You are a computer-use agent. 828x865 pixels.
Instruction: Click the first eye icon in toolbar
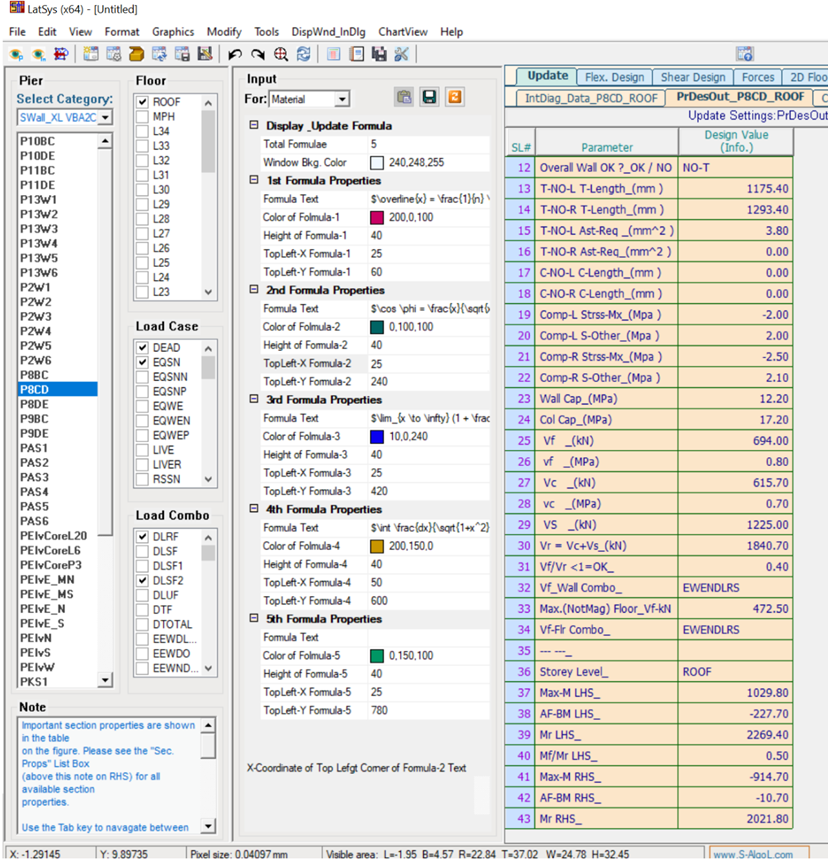click(16, 54)
